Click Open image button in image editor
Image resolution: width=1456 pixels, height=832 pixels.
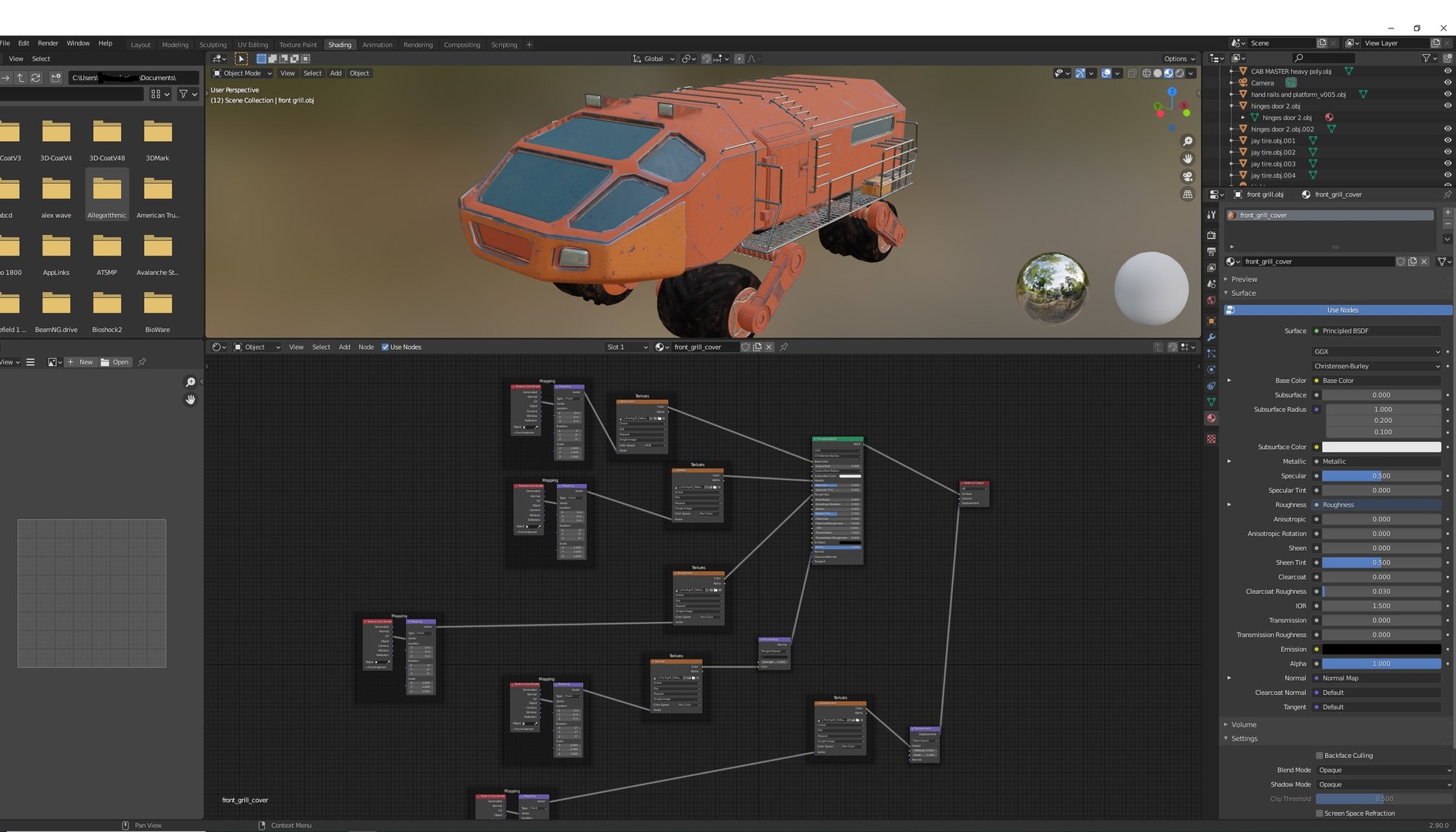coord(115,362)
